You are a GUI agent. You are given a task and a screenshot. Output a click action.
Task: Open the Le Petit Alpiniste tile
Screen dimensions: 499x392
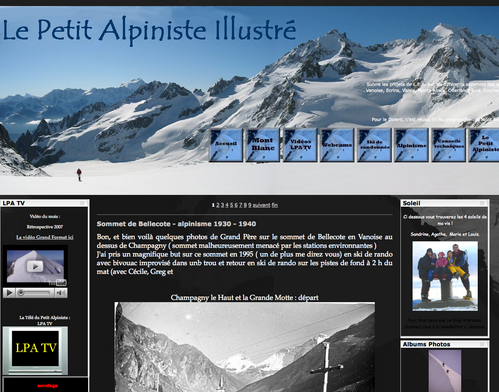(x=484, y=145)
